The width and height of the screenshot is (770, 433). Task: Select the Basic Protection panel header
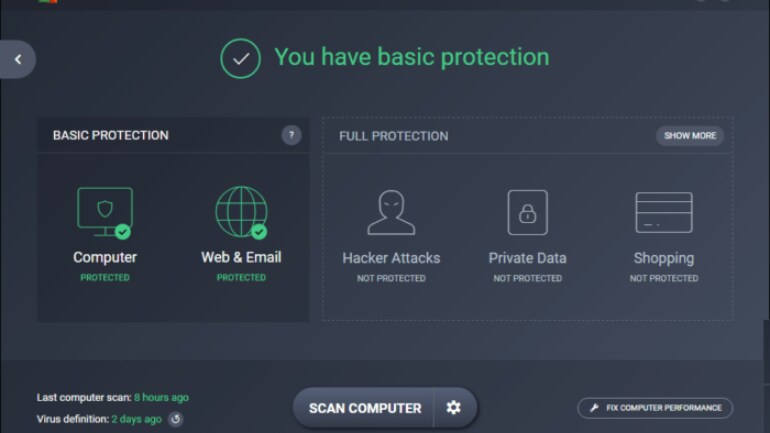point(173,135)
